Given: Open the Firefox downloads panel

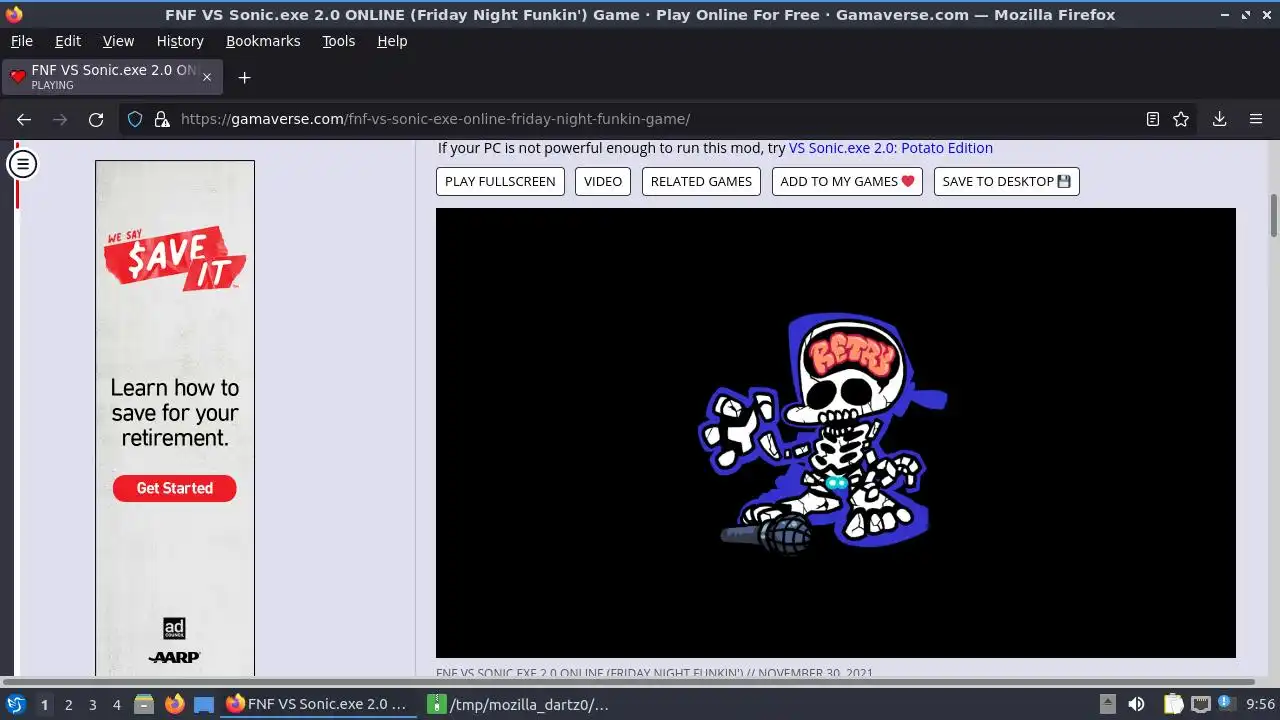Looking at the screenshot, I should coord(1219,119).
